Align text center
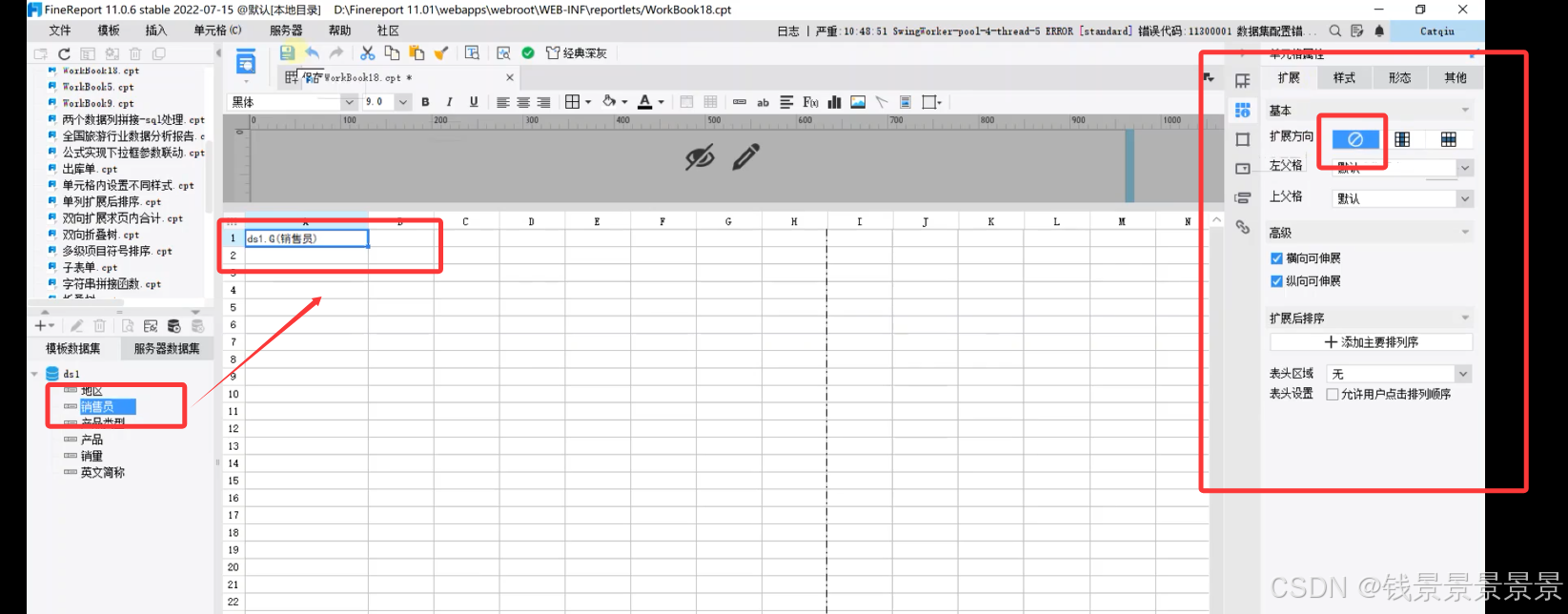The width and height of the screenshot is (1568, 614). click(523, 102)
